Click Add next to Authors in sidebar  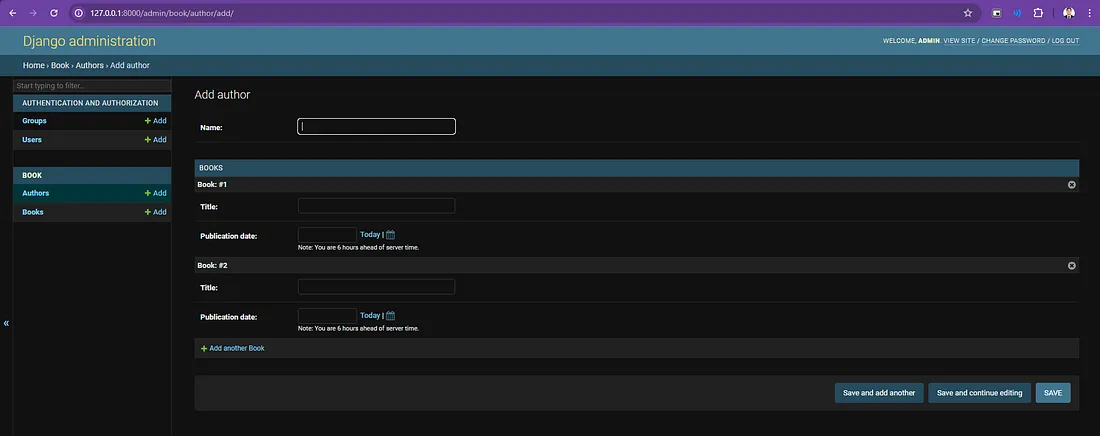[x=156, y=193]
